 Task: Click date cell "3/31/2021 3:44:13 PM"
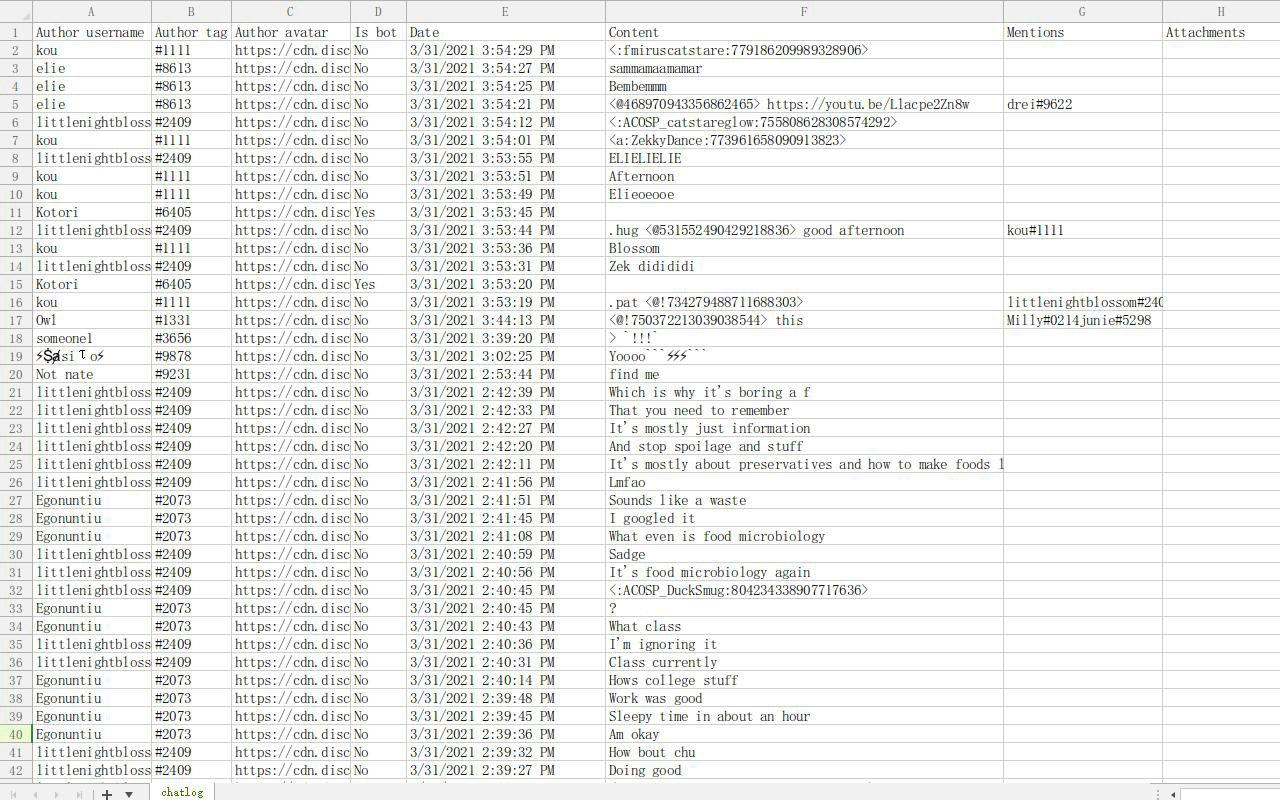coord(505,320)
